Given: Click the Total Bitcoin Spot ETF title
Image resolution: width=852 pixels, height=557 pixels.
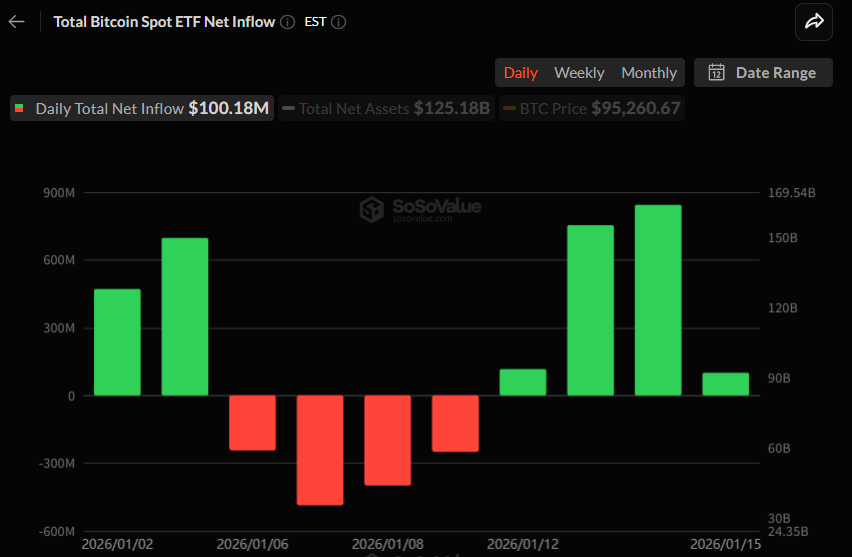Looking at the screenshot, I should 163,21.
